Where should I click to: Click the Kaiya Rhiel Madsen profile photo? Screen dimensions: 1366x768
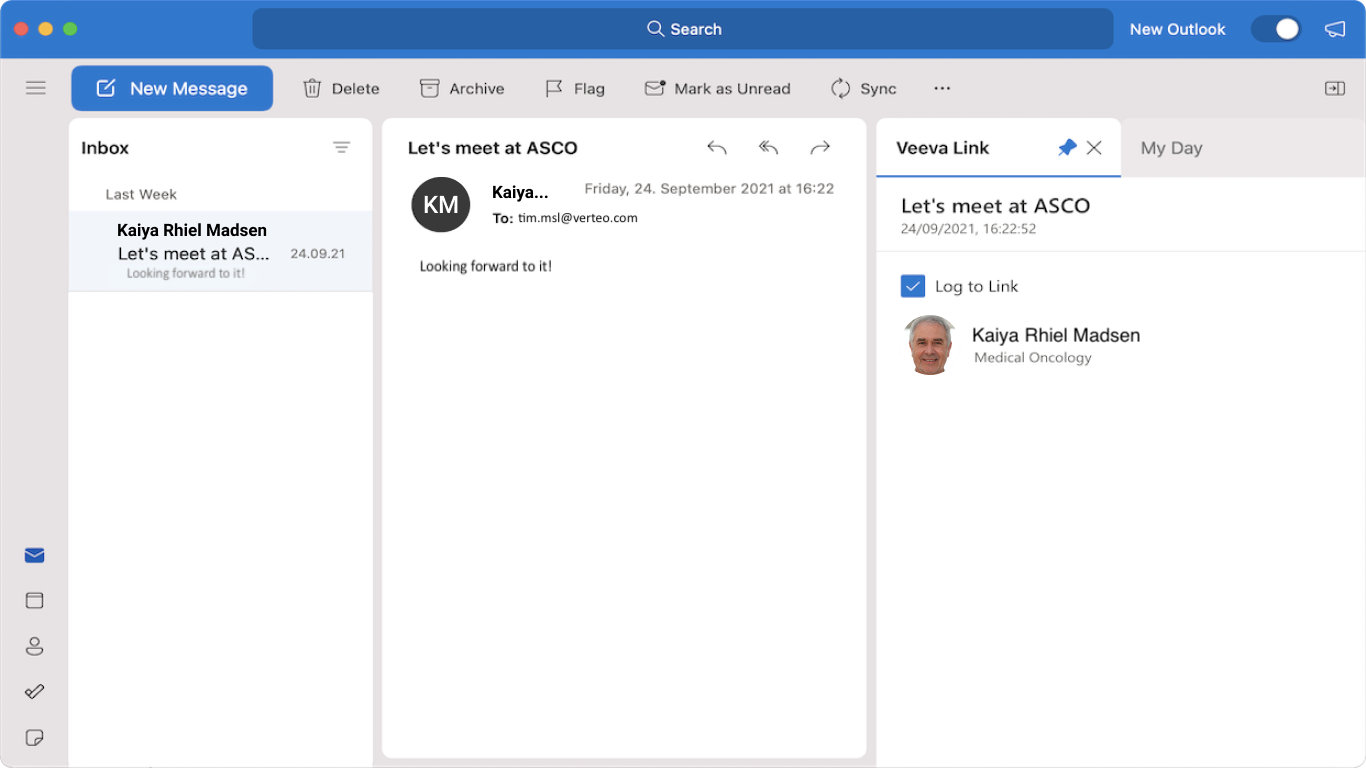(931, 345)
